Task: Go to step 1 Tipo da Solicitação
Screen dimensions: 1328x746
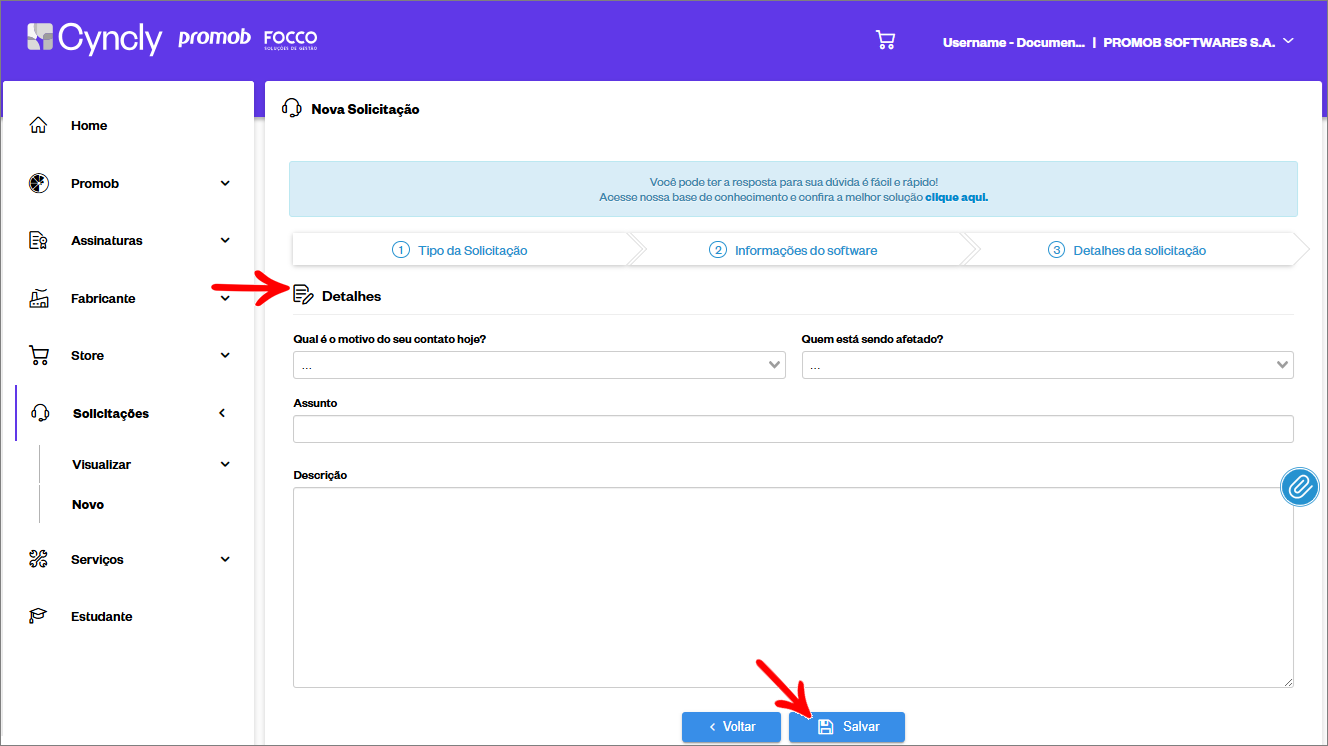Action: [x=460, y=250]
